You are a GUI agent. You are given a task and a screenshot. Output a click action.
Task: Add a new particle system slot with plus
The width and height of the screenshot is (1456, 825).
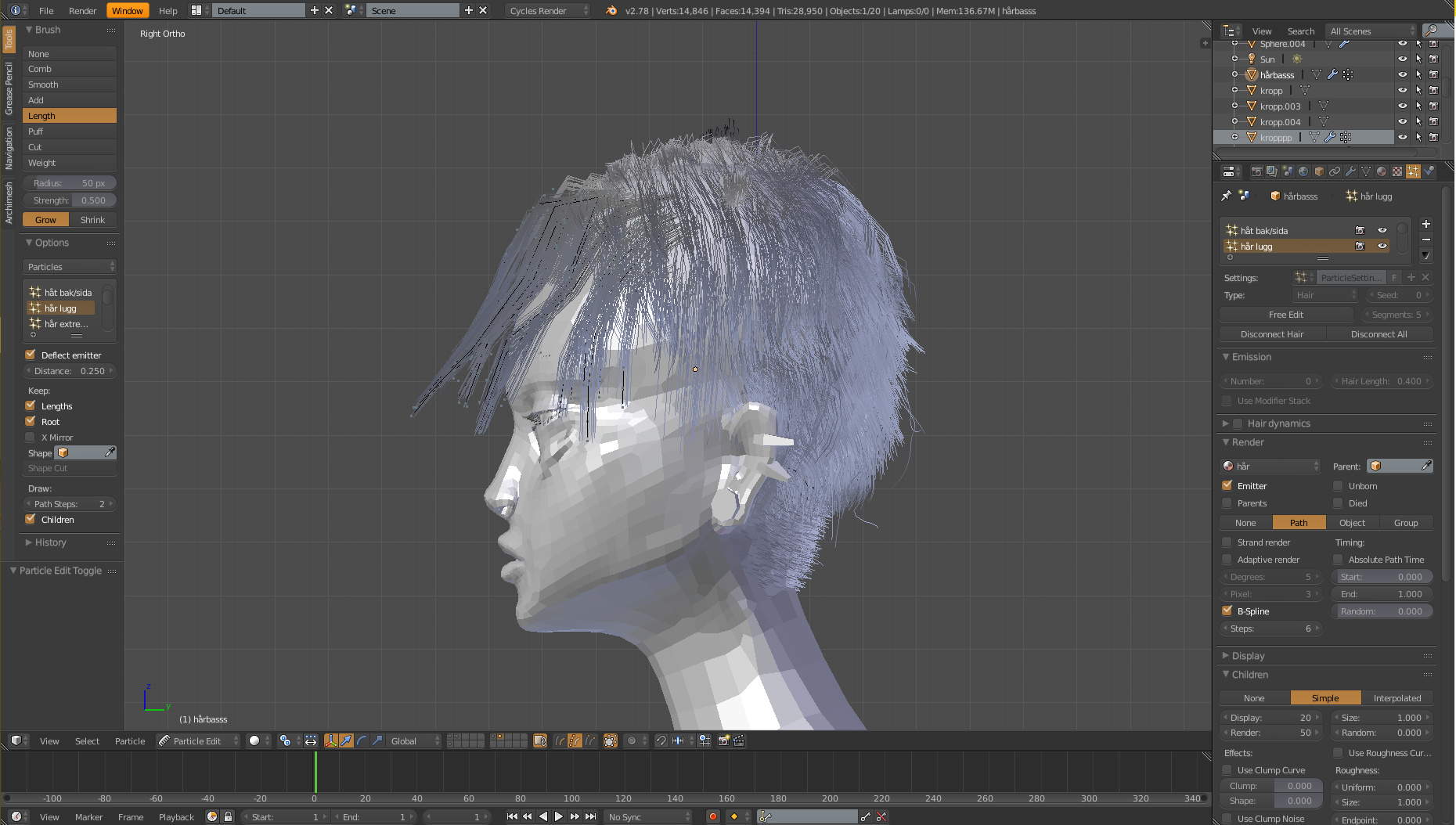pyautogui.click(x=1425, y=224)
